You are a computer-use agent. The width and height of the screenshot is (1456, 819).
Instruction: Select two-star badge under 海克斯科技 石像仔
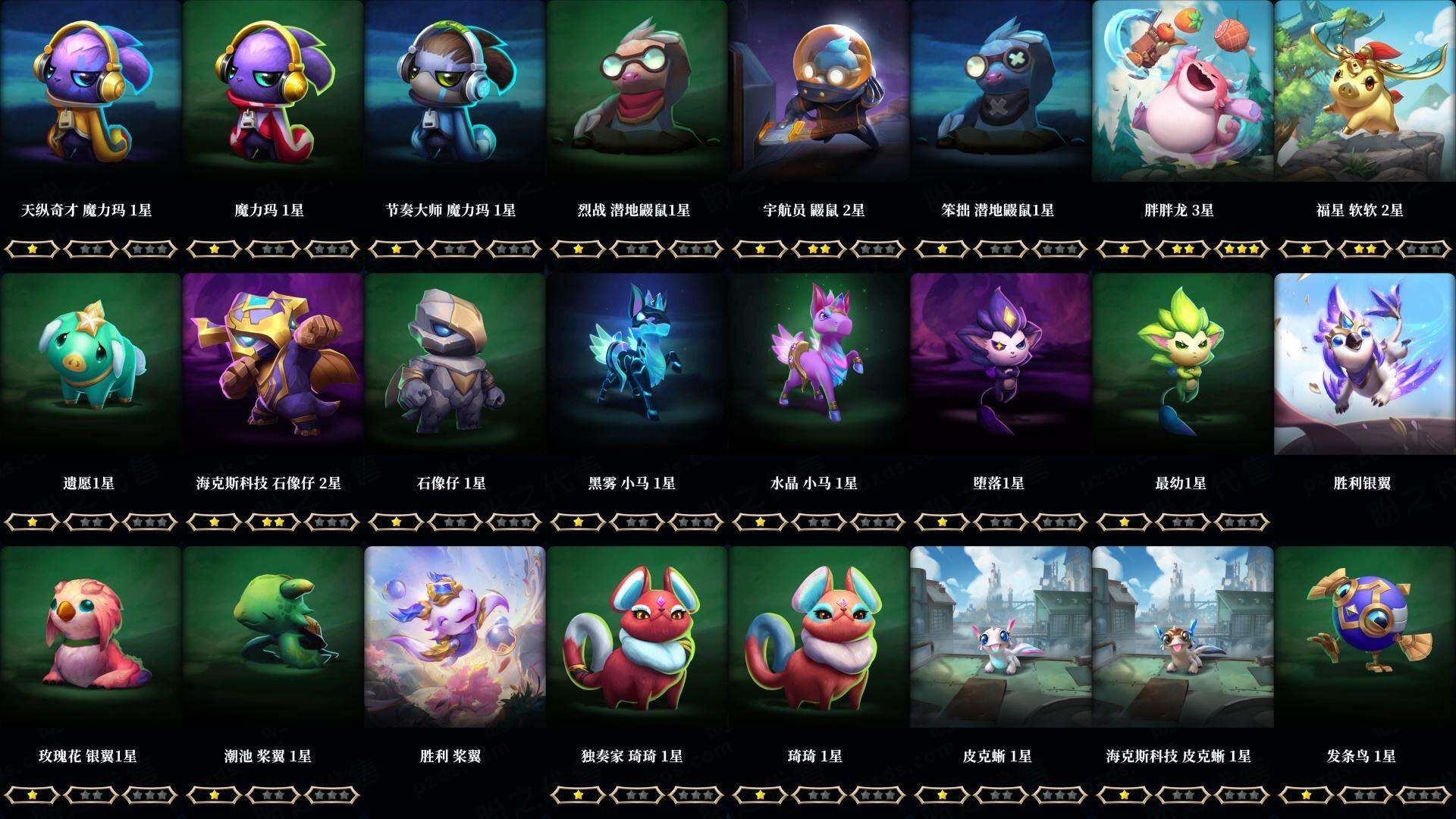pos(272,522)
